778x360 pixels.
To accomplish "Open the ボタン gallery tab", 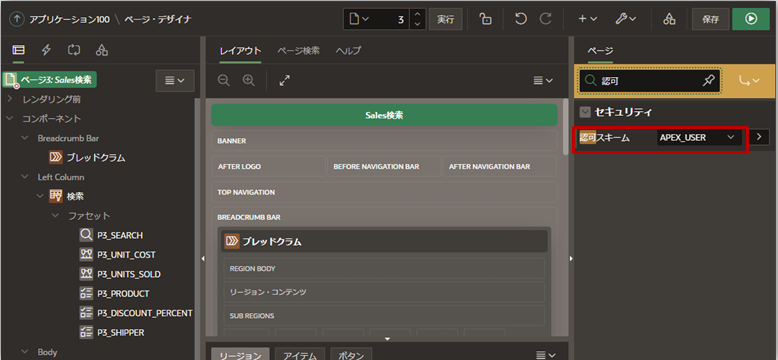I will click(351, 355).
